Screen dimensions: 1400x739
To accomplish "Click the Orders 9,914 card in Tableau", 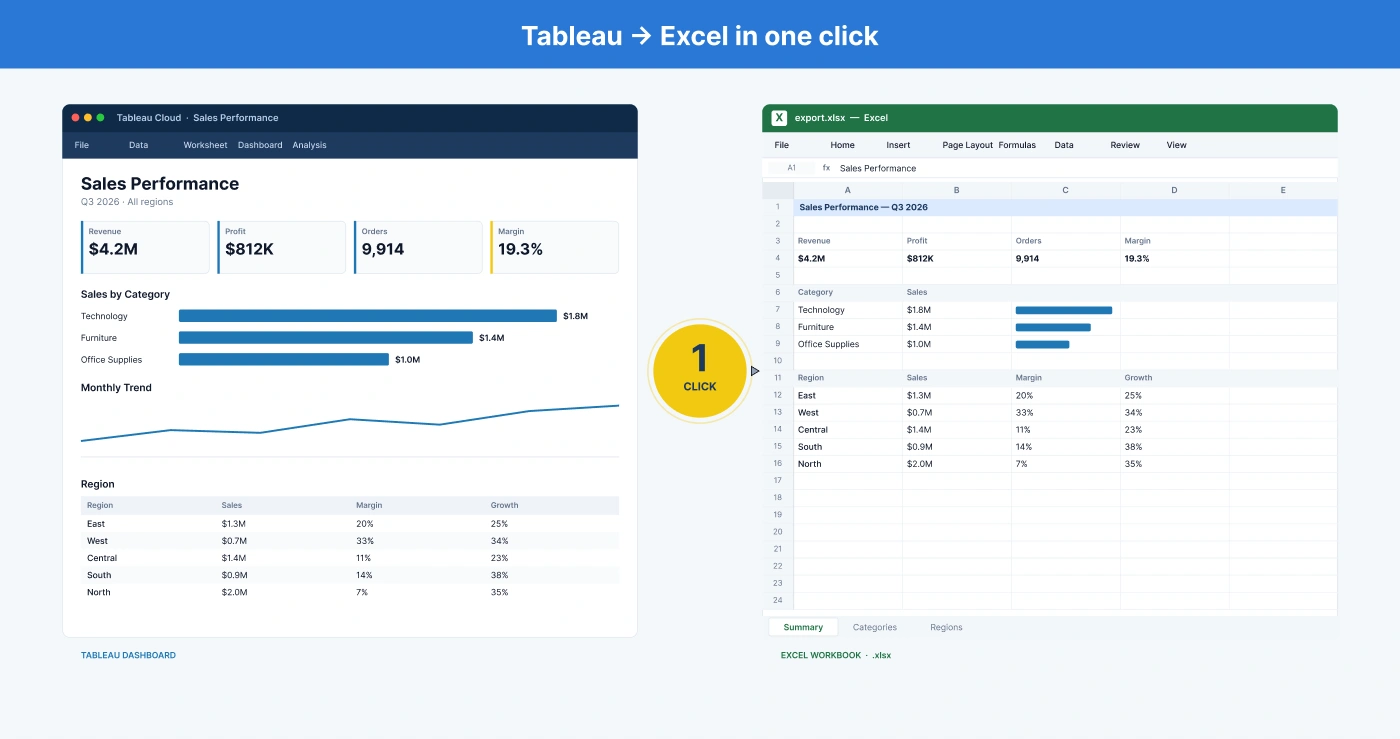I will point(418,247).
